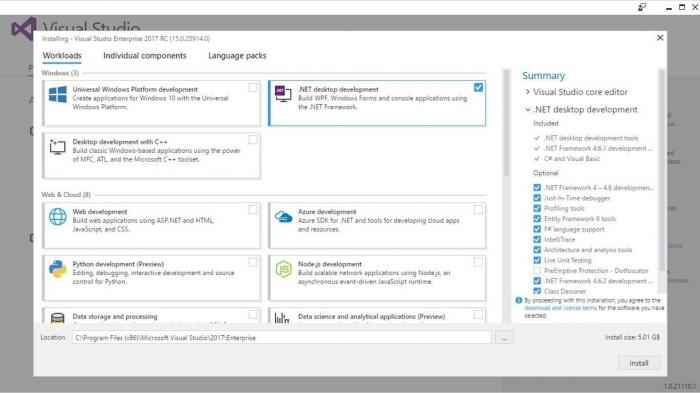
Task: Open the download and license terms link
Action: pos(560,308)
